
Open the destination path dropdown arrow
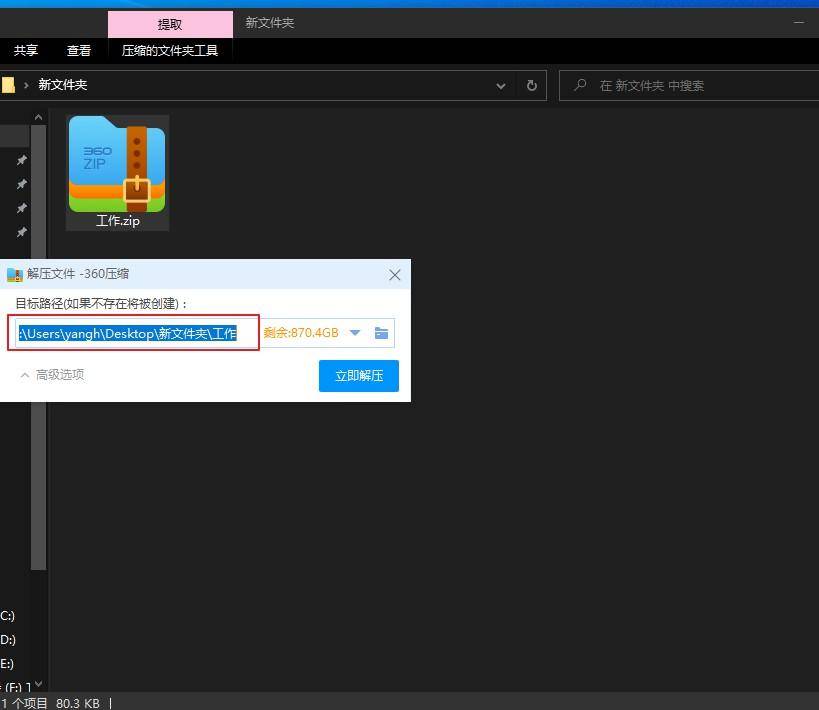pos(355,333)
